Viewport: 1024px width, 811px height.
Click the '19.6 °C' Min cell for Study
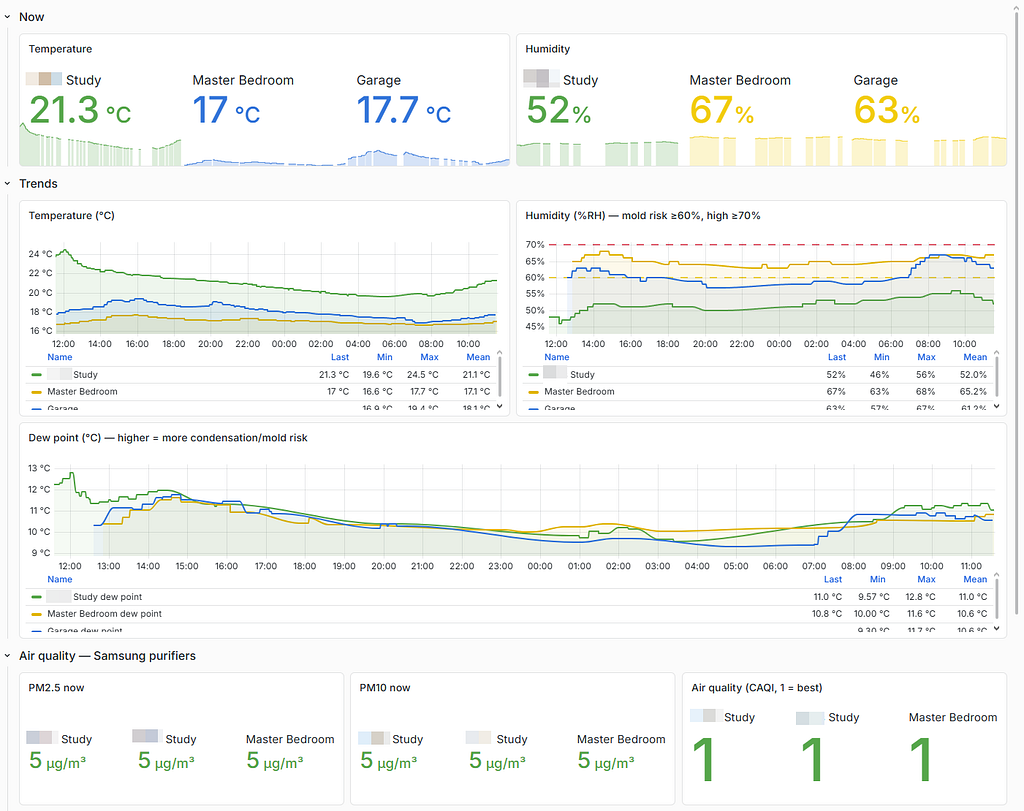tap(377, 375)
